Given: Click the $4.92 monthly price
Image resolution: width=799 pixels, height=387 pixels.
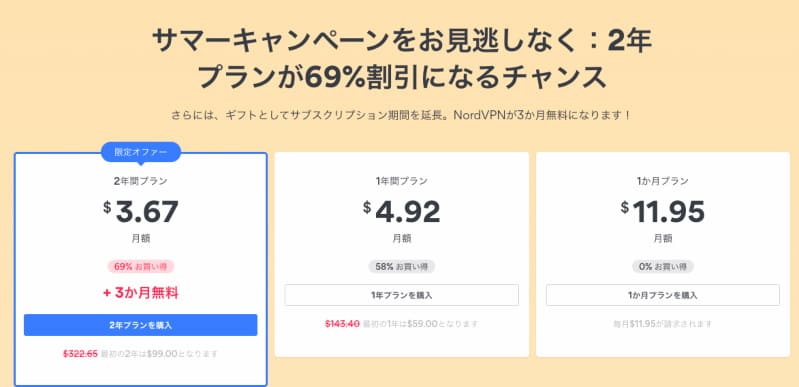Looking at the screenshot, I should 402,212.
